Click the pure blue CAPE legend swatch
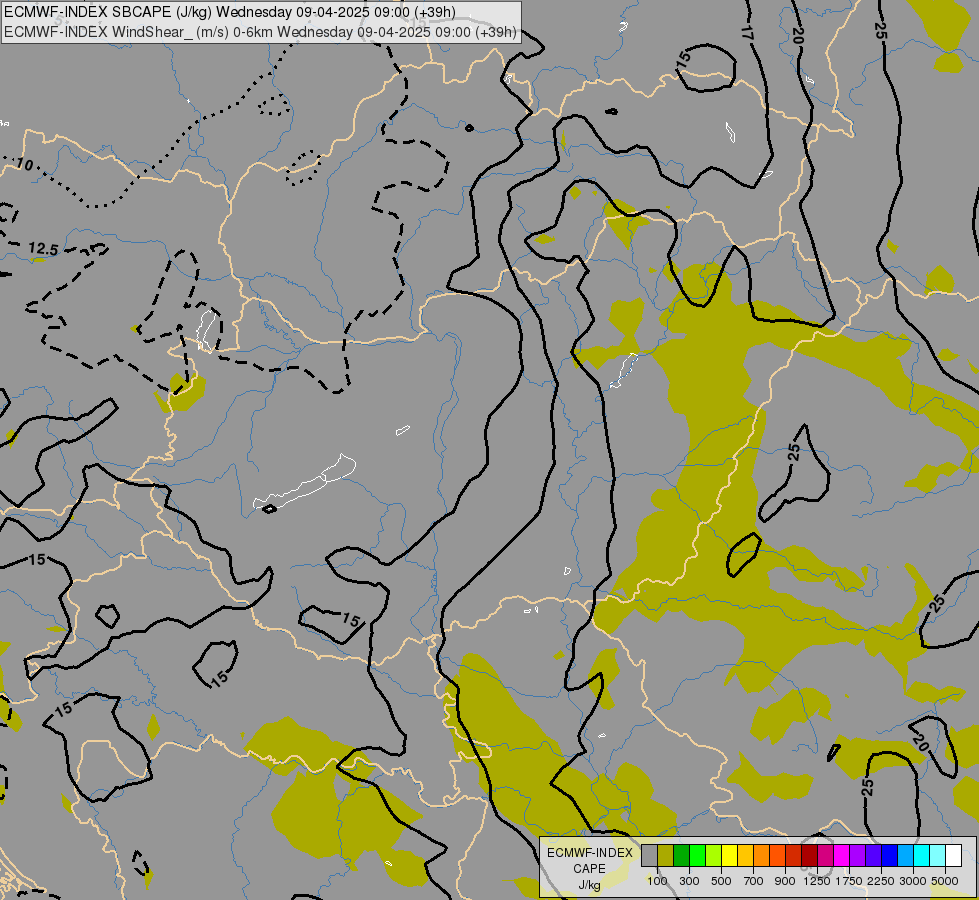Screen dimensions: 979x900 [x=890, y=856]
